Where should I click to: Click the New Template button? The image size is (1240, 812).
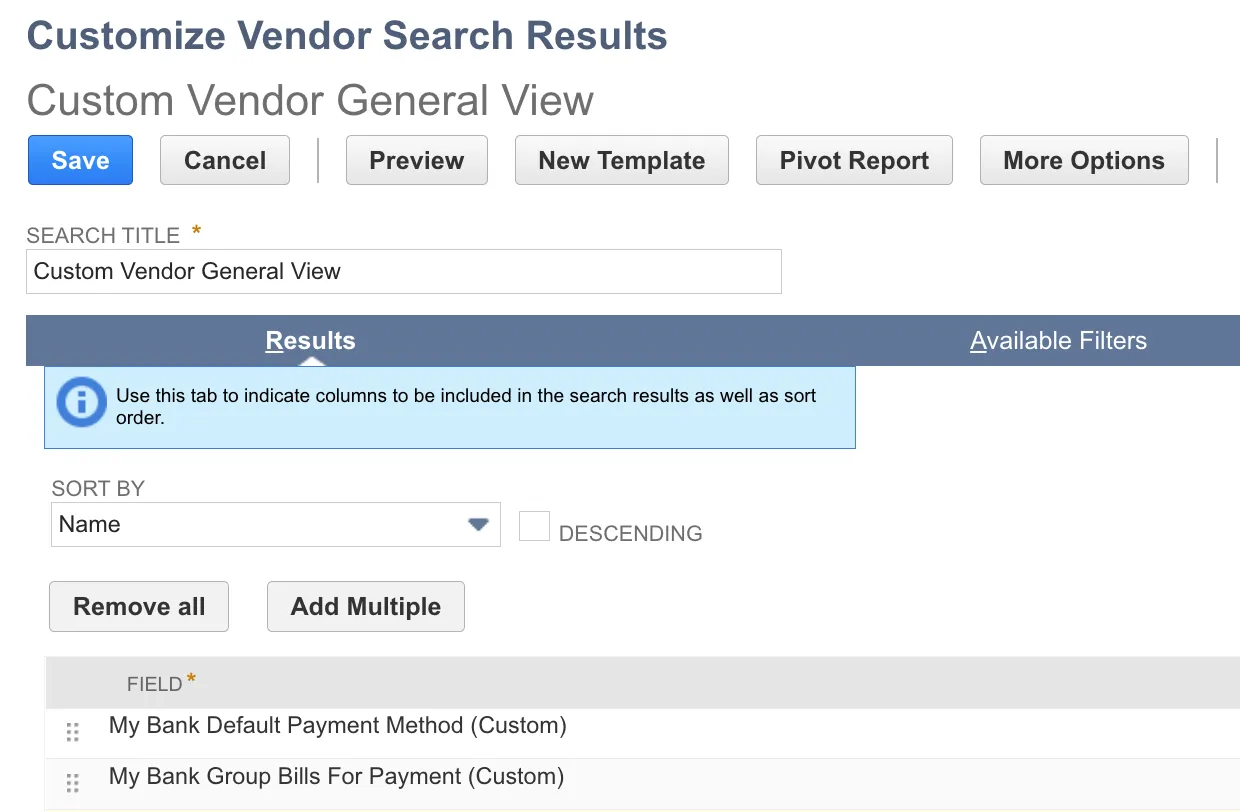[x=622, y=160]
